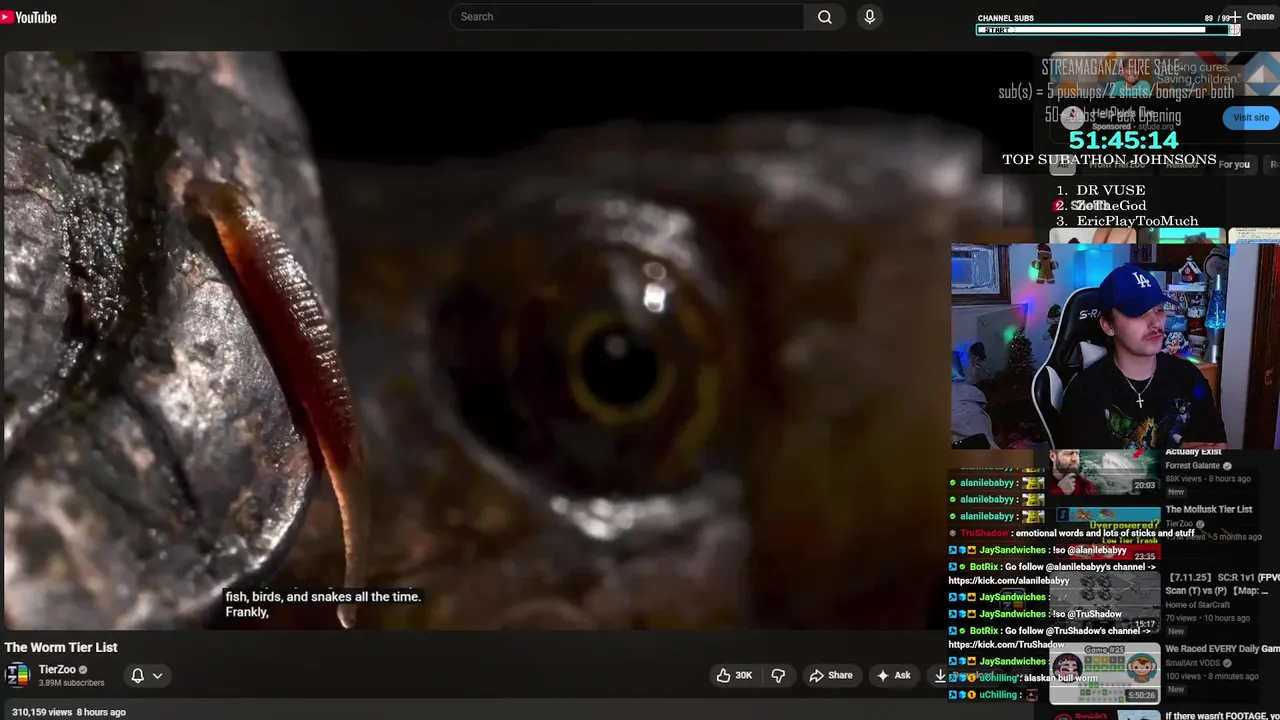Click the channel subs progress bar

[1108, 30]
